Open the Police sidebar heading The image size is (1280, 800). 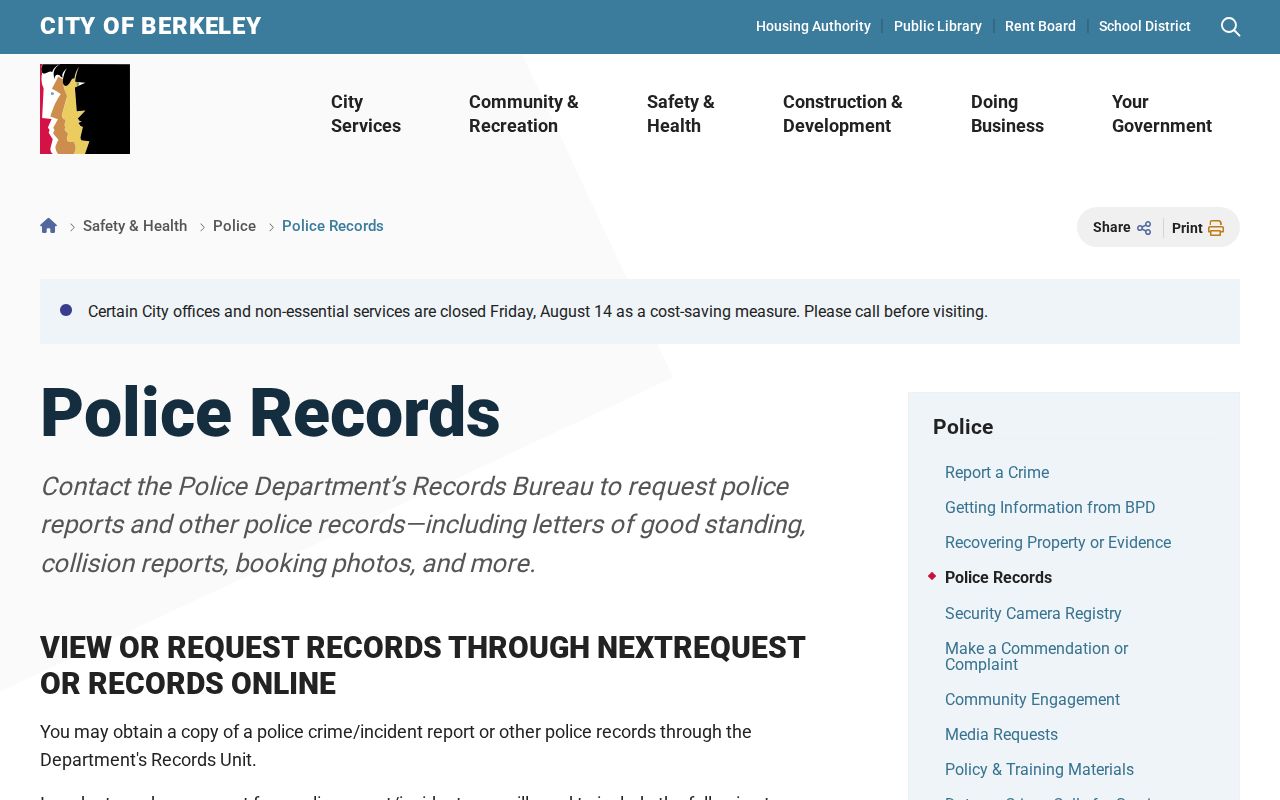(x=963, y=427)
